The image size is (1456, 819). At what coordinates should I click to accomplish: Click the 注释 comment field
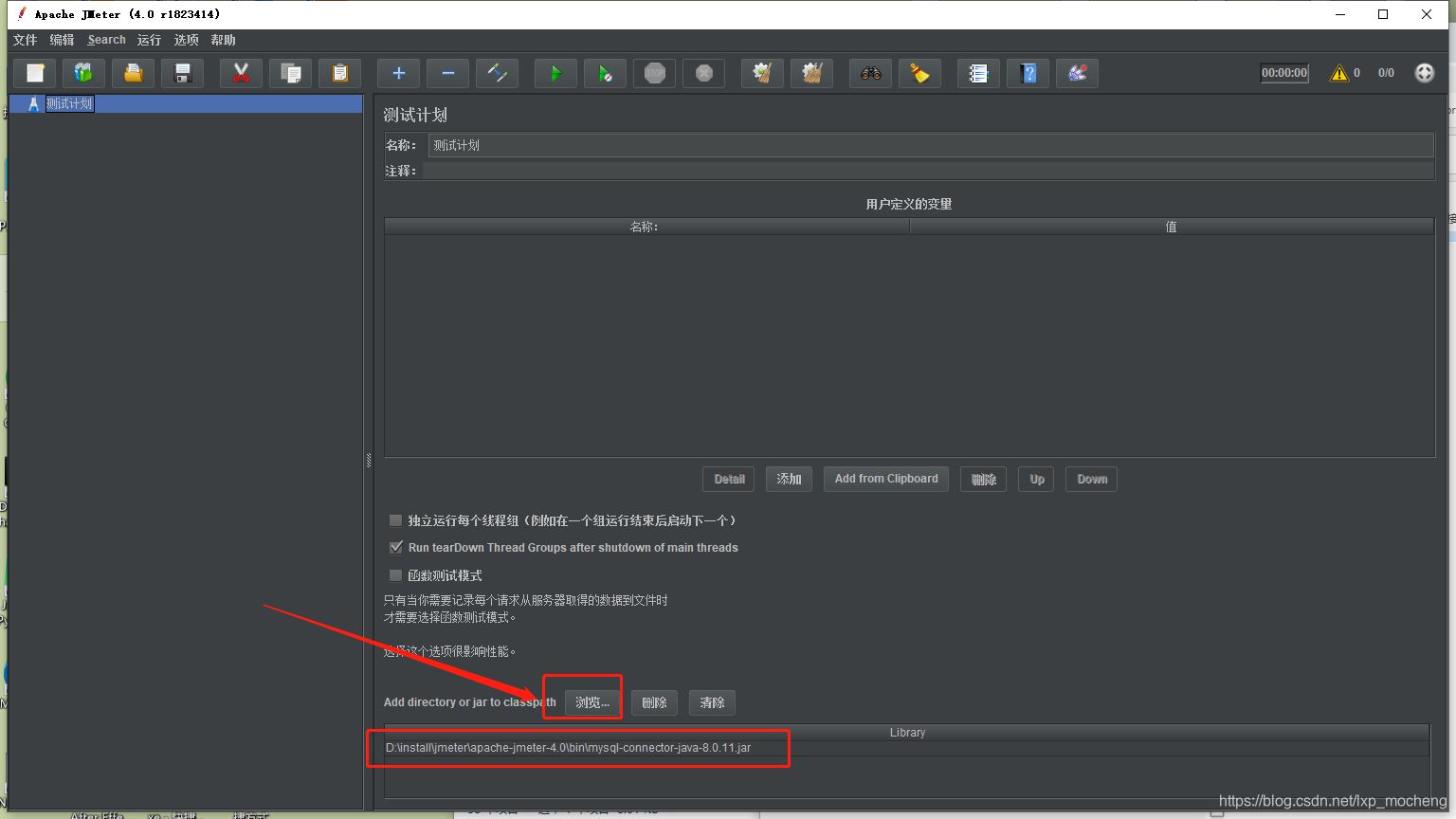928,171
